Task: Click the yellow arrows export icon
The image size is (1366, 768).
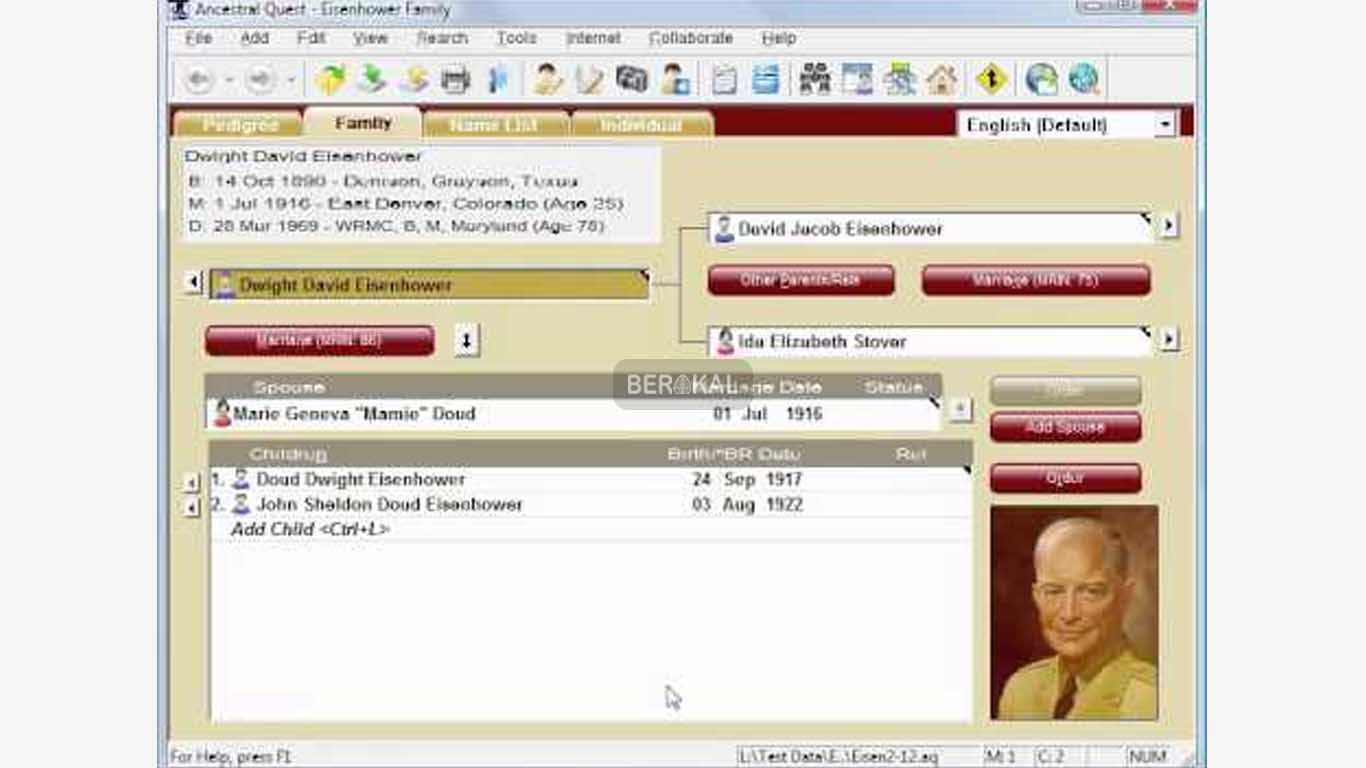Action: (x=414, y=79)
